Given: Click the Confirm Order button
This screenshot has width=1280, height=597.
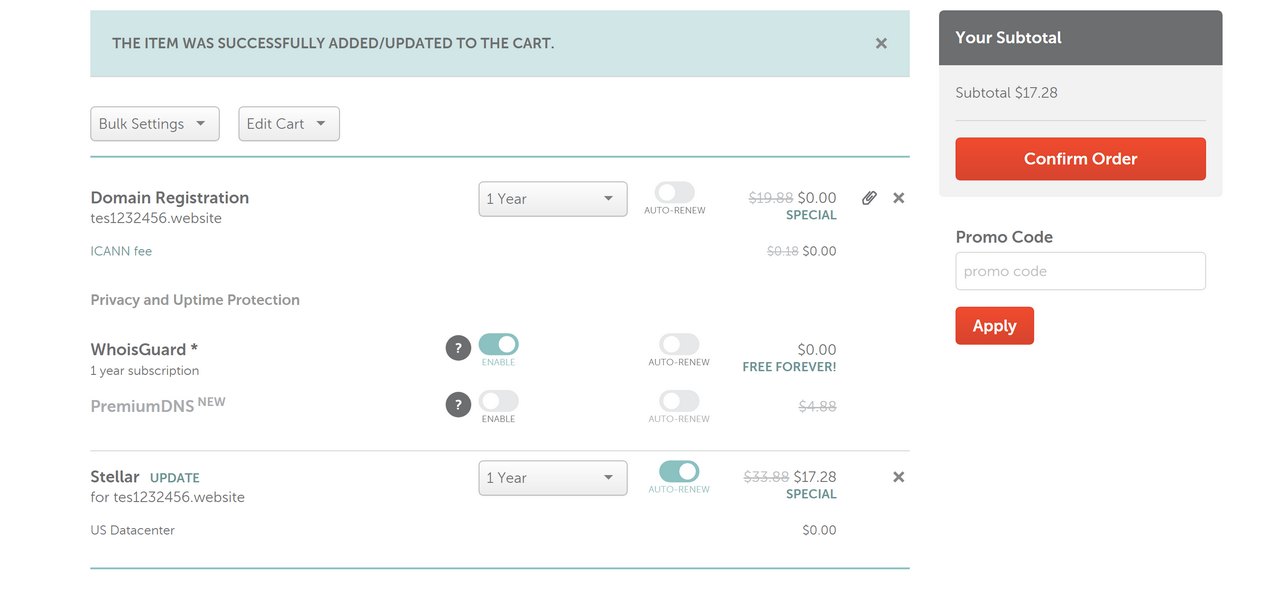Looking at the screenshot, I should pyautogui.click(x=1080, y=159).
